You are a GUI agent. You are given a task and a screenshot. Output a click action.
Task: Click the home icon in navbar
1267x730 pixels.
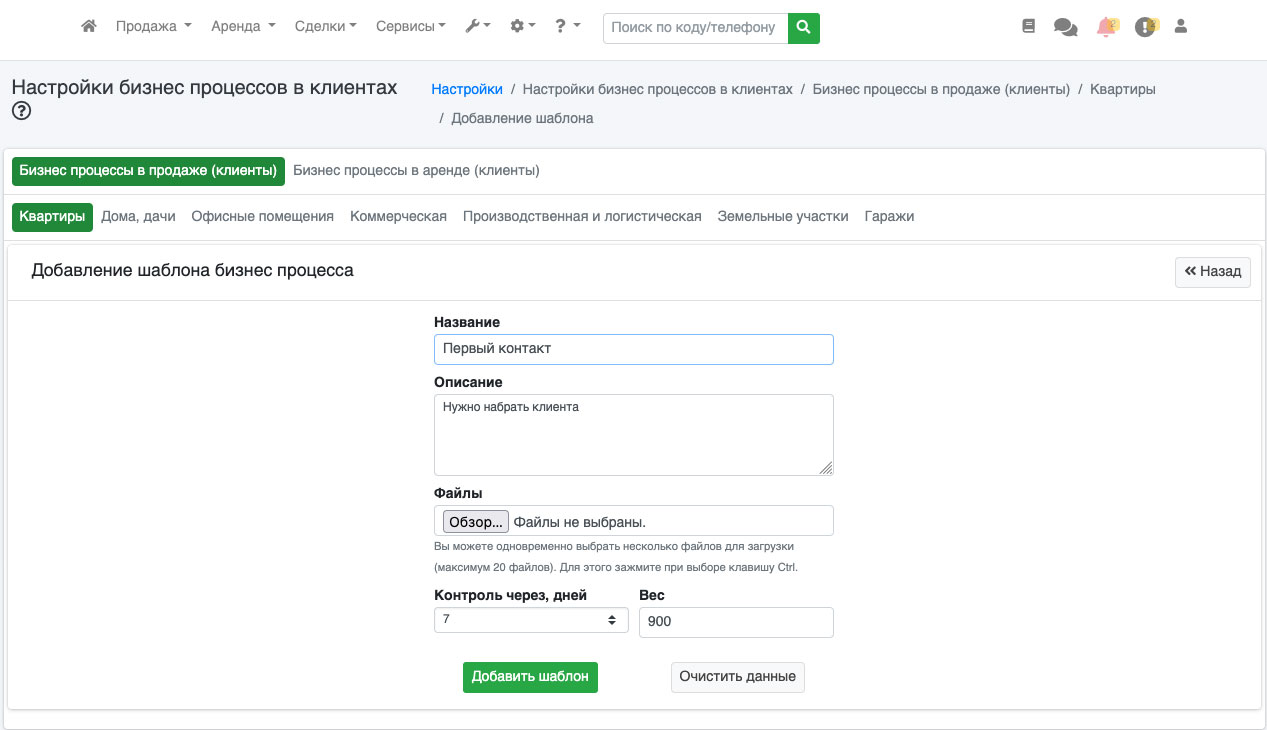point(89,27)
